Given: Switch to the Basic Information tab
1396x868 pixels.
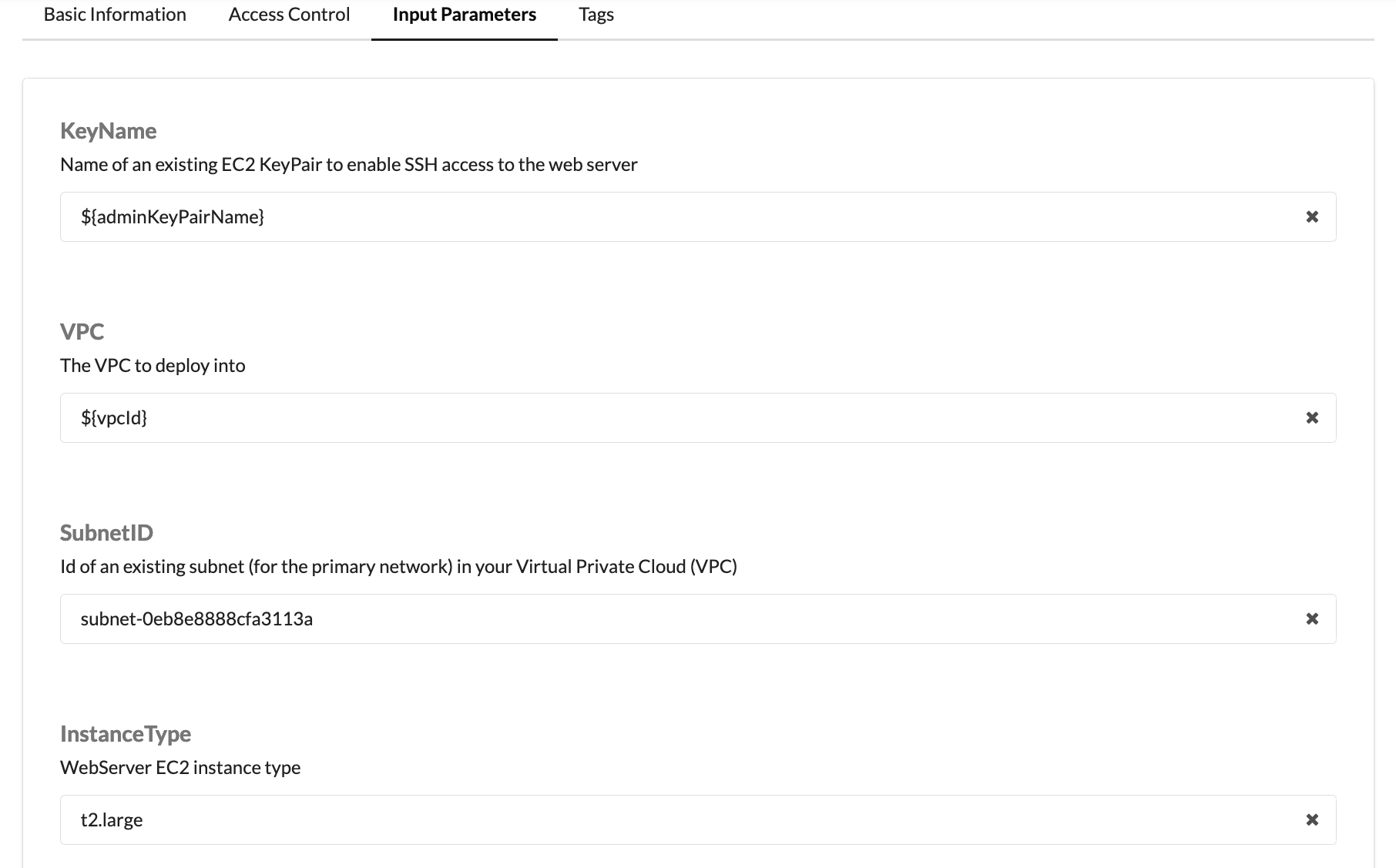Looking at the screenshot, I should click(x=114, y=14).
